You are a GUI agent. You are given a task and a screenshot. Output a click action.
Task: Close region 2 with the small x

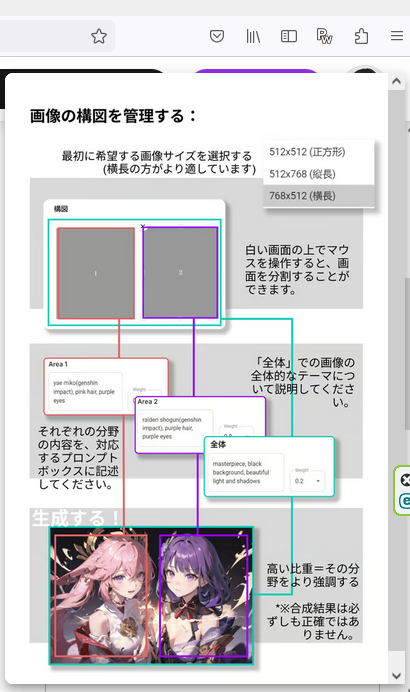[143, 226]
